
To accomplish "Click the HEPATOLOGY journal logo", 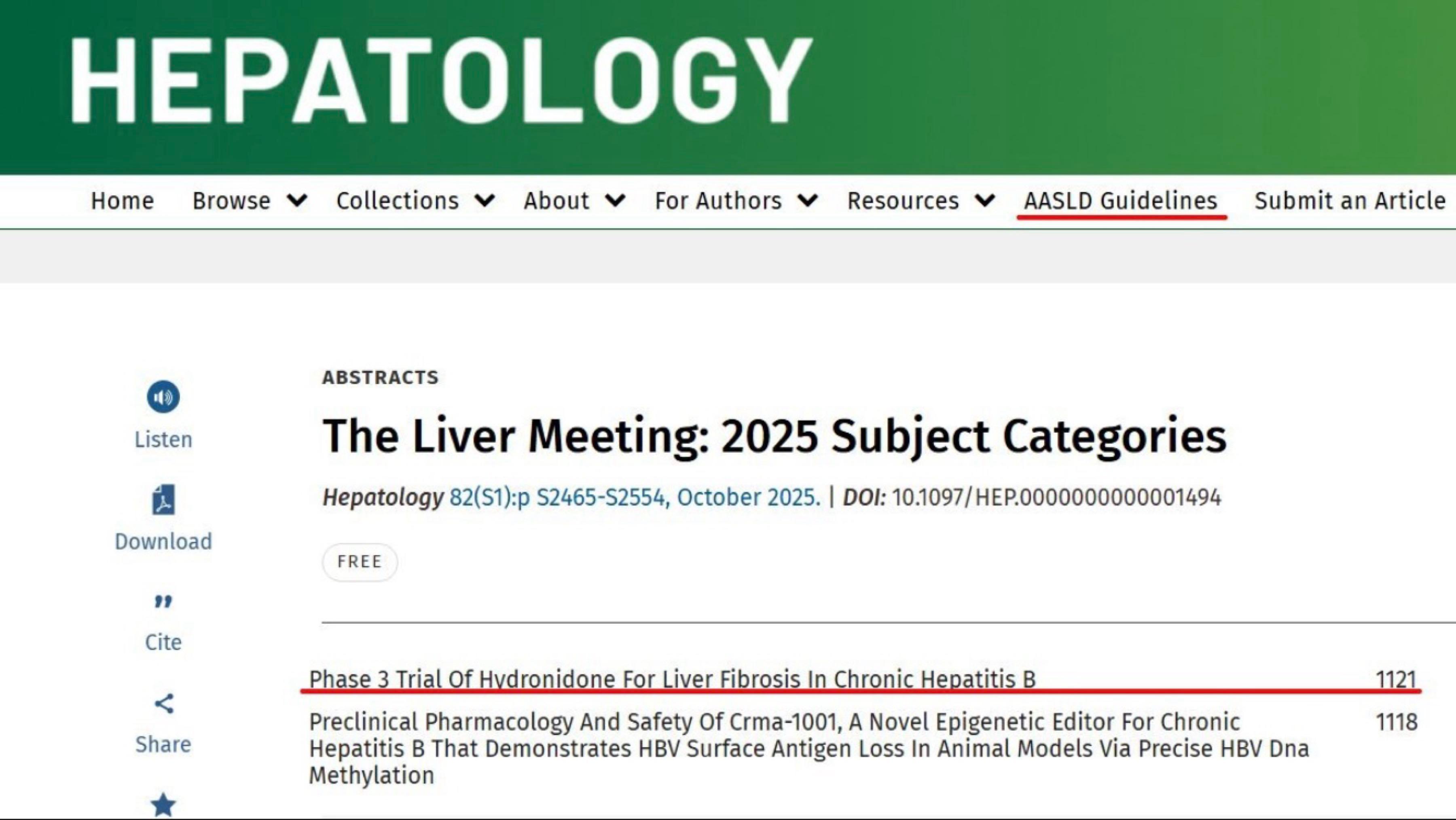I will 440,80.
